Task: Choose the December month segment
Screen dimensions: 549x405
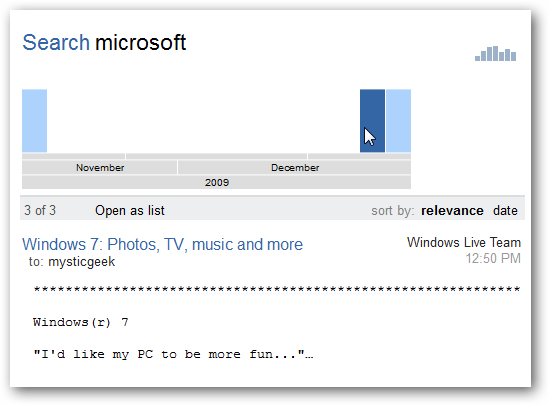Action: pos(294,168)
